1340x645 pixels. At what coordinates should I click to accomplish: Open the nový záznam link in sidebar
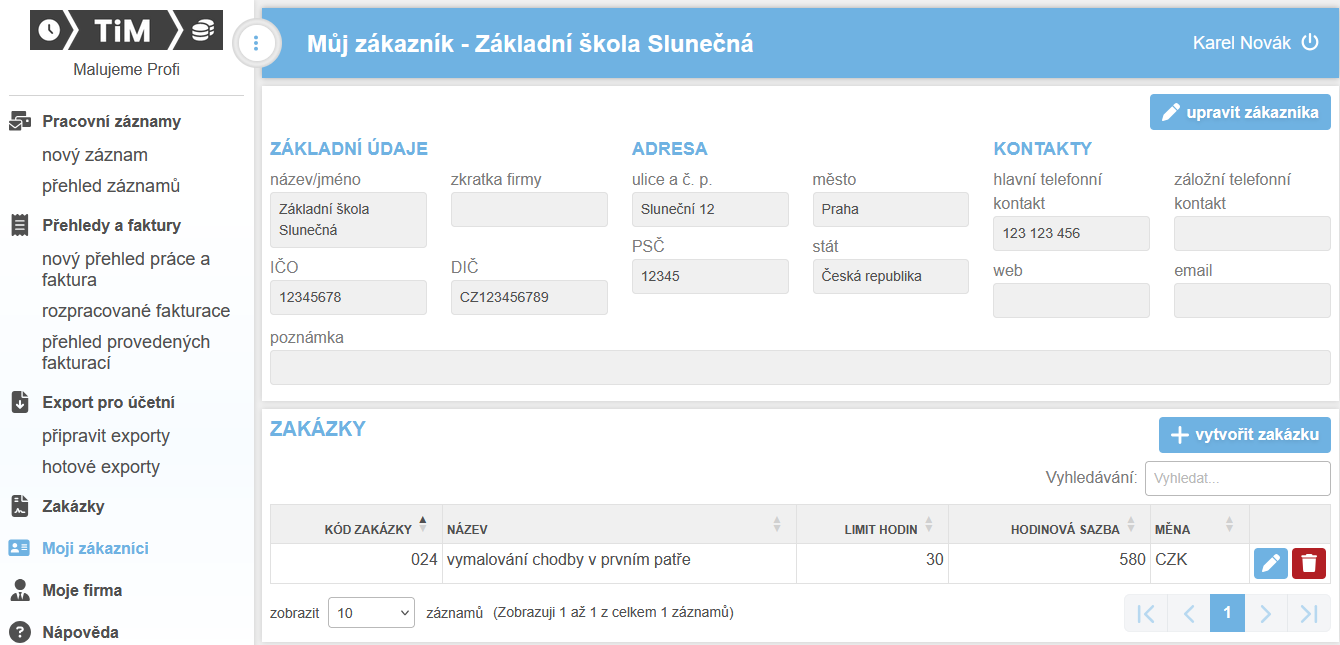tap(95, 155)
